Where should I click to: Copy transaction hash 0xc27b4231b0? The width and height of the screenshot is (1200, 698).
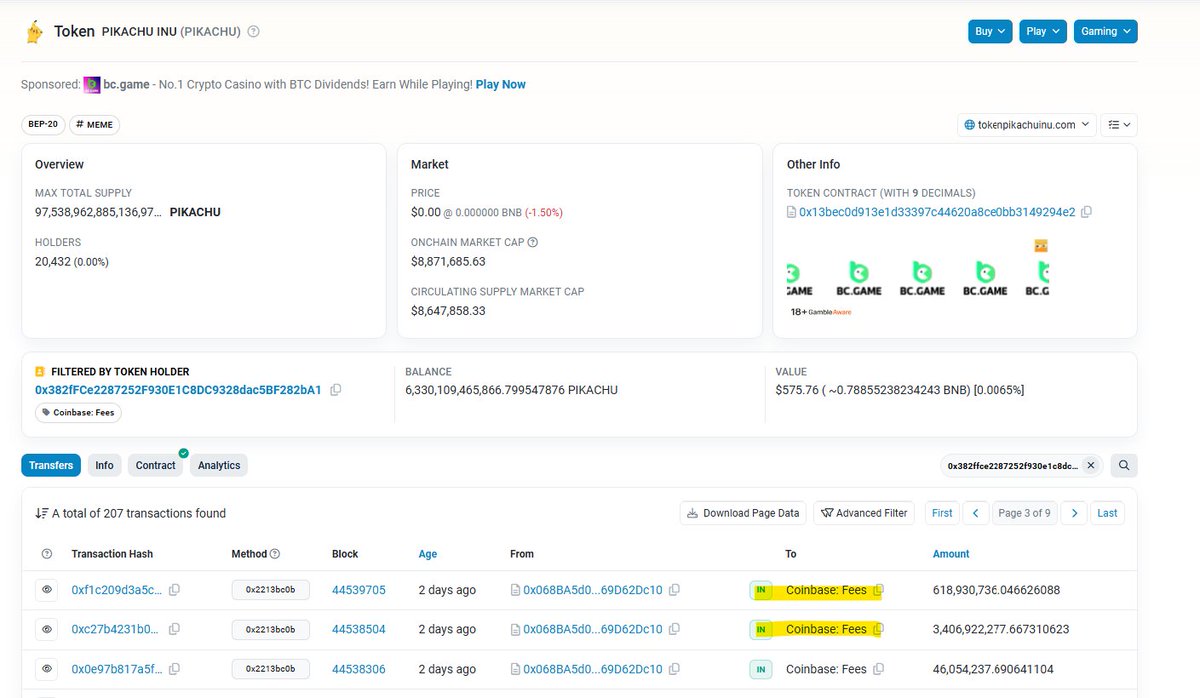pos(175,629)
